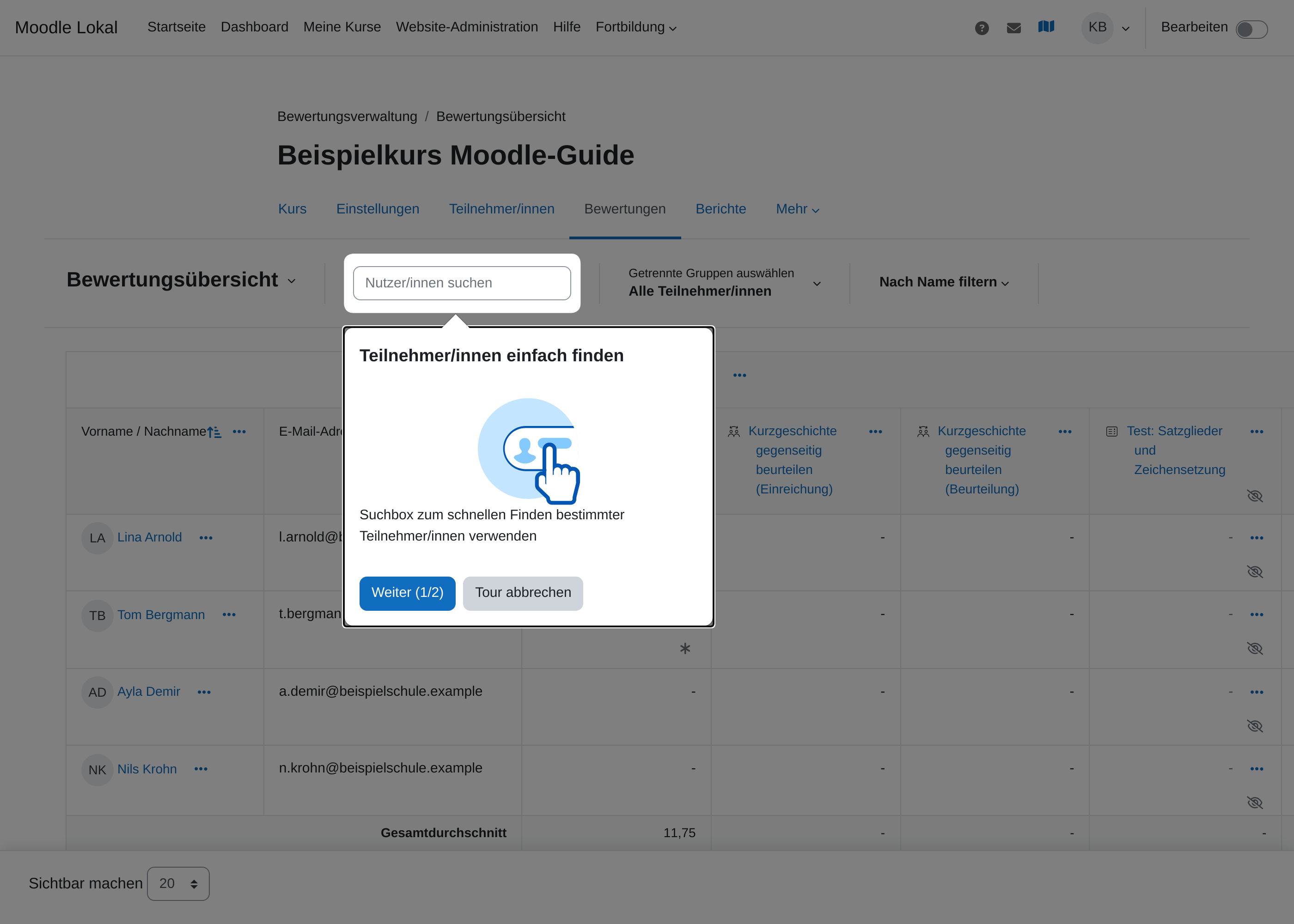Switch to Einstellungen tab
Screen dimensions: 1294x924
click(x=377, y=209)
